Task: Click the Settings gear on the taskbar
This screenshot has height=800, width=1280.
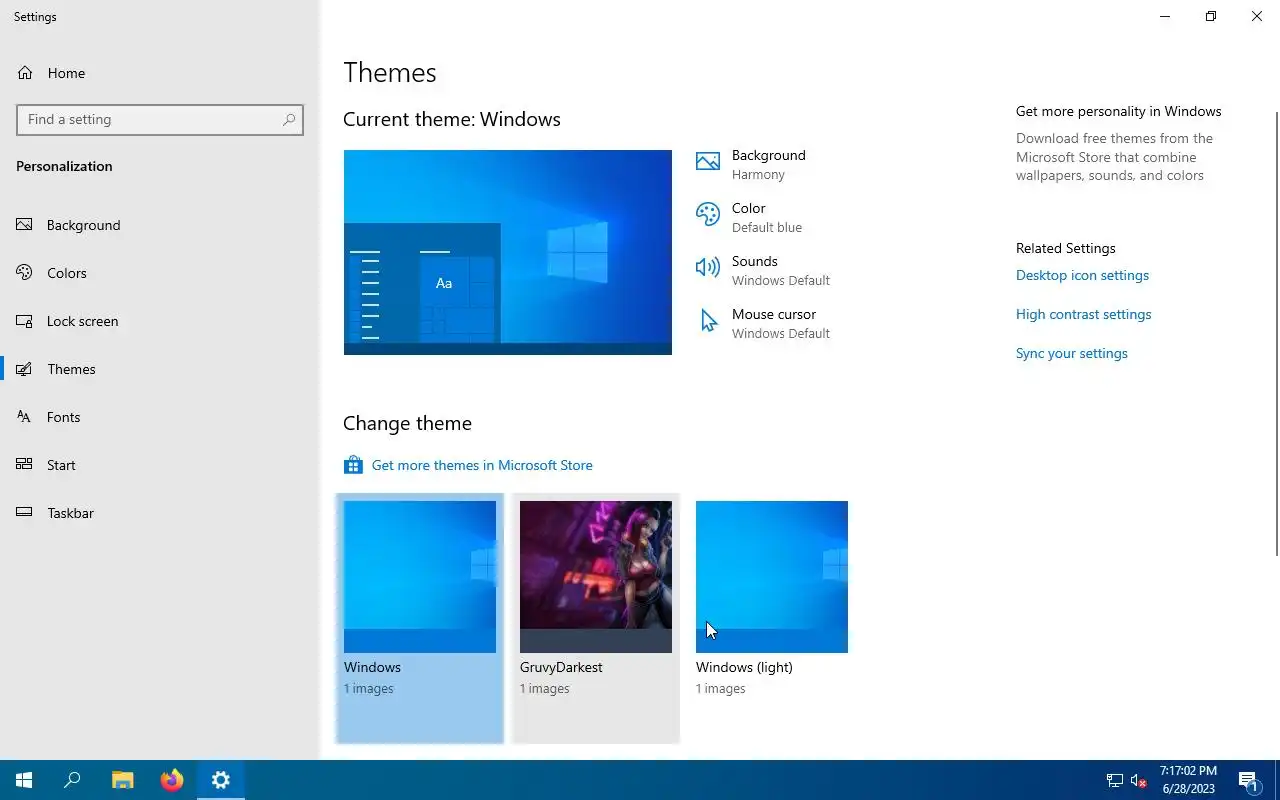Action: 221,780
